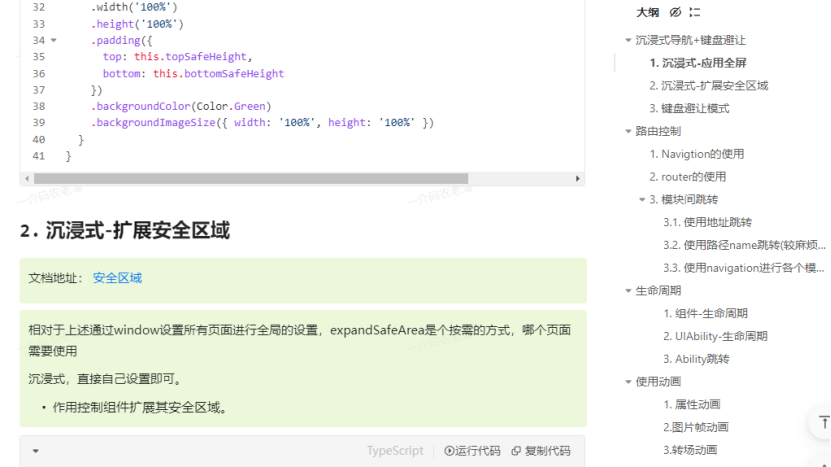Viewport: 831px width, 467px height.
Task: Collapse the code block using its caret
Action: 36,451
